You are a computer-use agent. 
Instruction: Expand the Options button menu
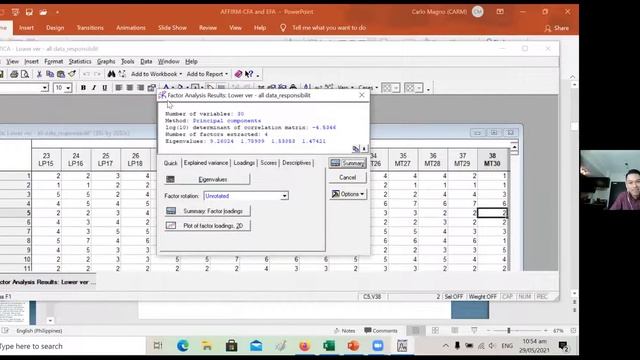pos(348,194)
